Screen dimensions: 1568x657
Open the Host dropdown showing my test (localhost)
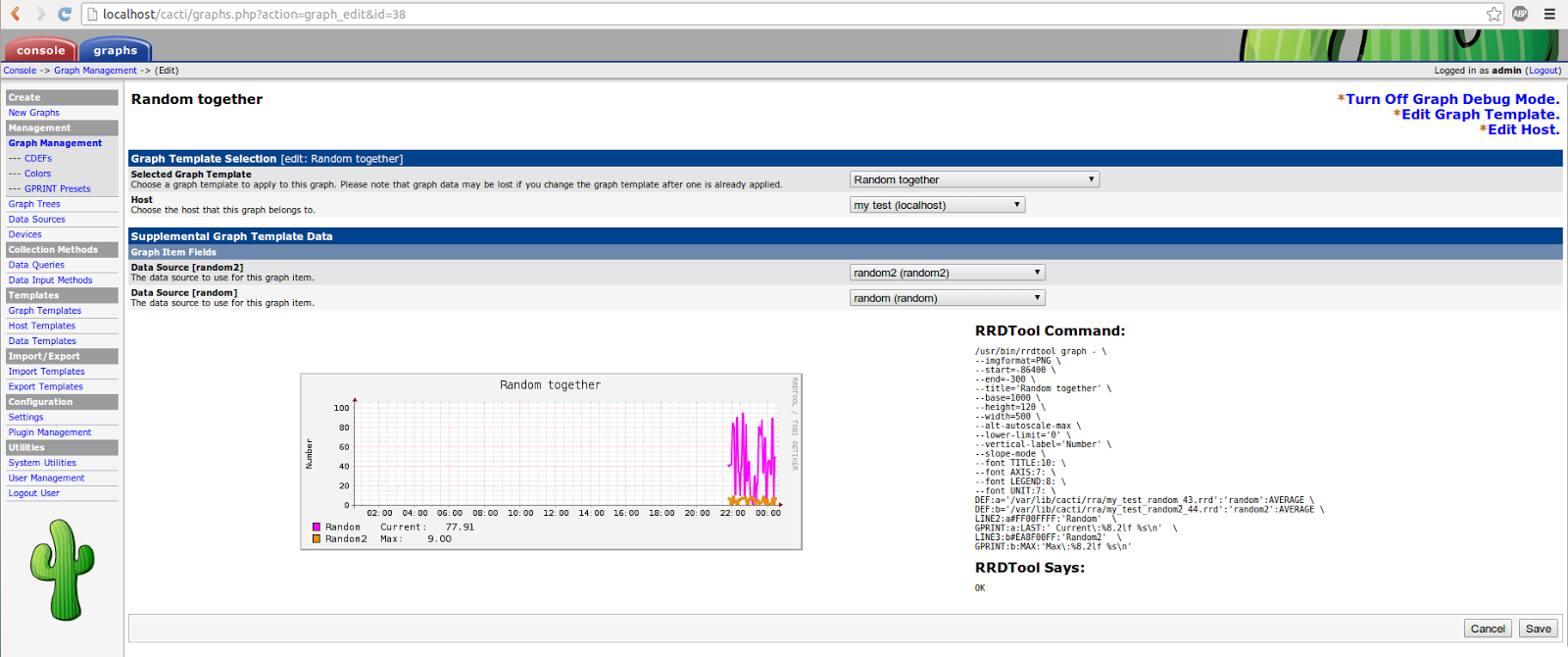click(937, 205)
